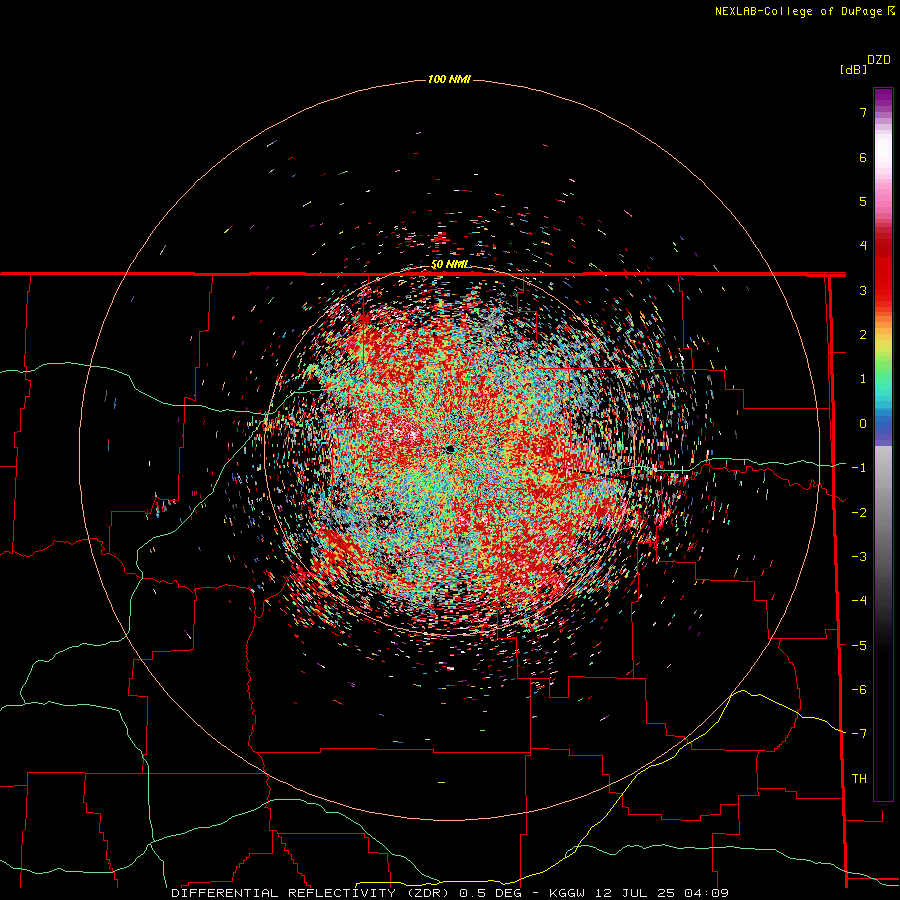Click the 0 value on color scale
Viewport: 900px width, 900px height.
click(863, 424)
